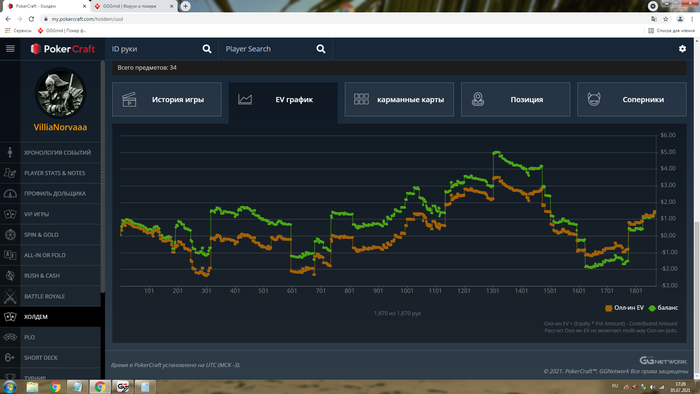Switch to карманные карты tab

click(399, 100)
